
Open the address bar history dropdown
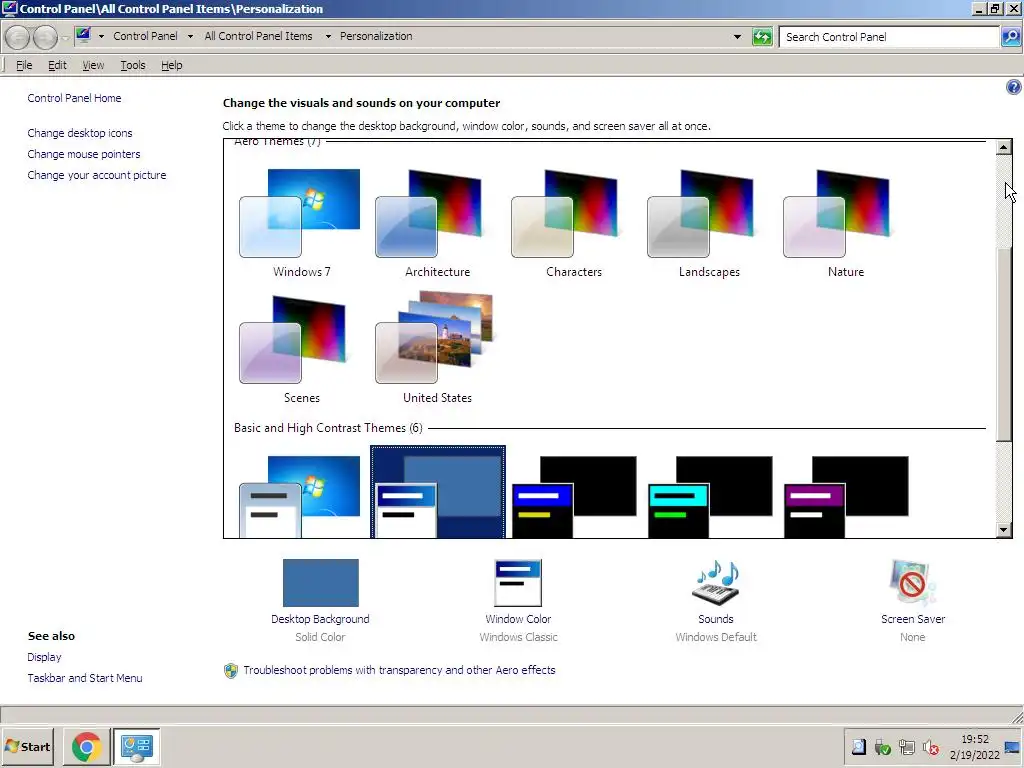[x=737, y=37]
